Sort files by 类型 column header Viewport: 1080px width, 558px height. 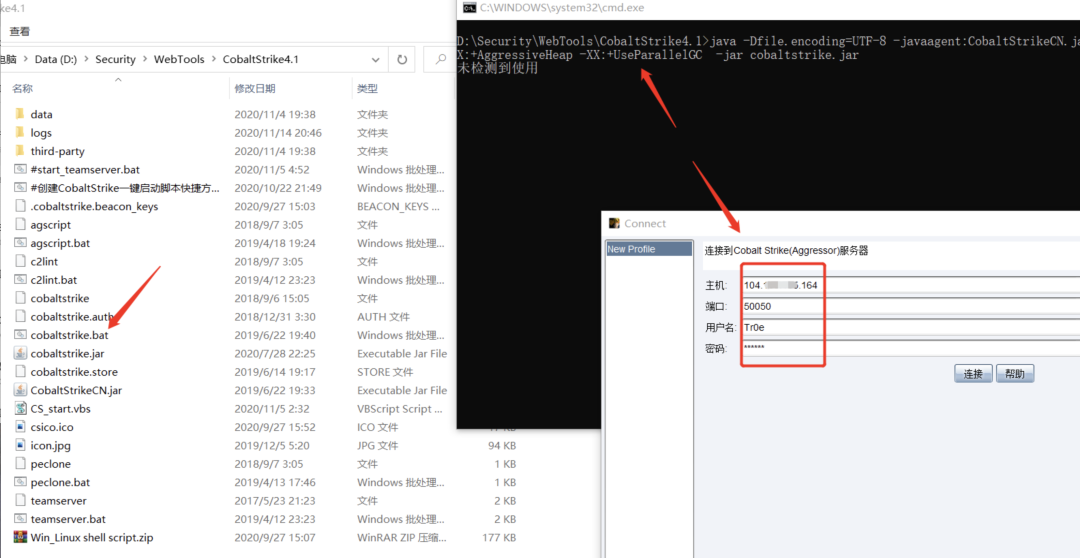(367, 88)
